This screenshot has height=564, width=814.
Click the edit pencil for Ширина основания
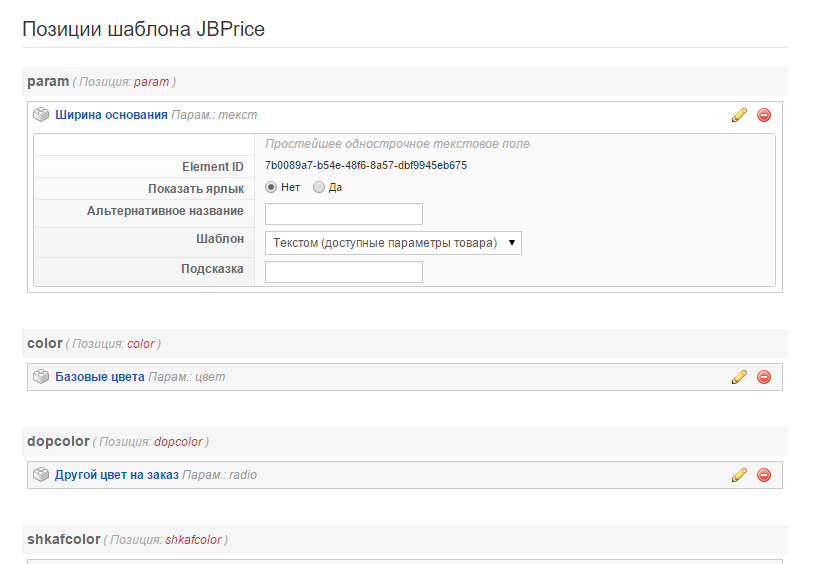(739, 115)
